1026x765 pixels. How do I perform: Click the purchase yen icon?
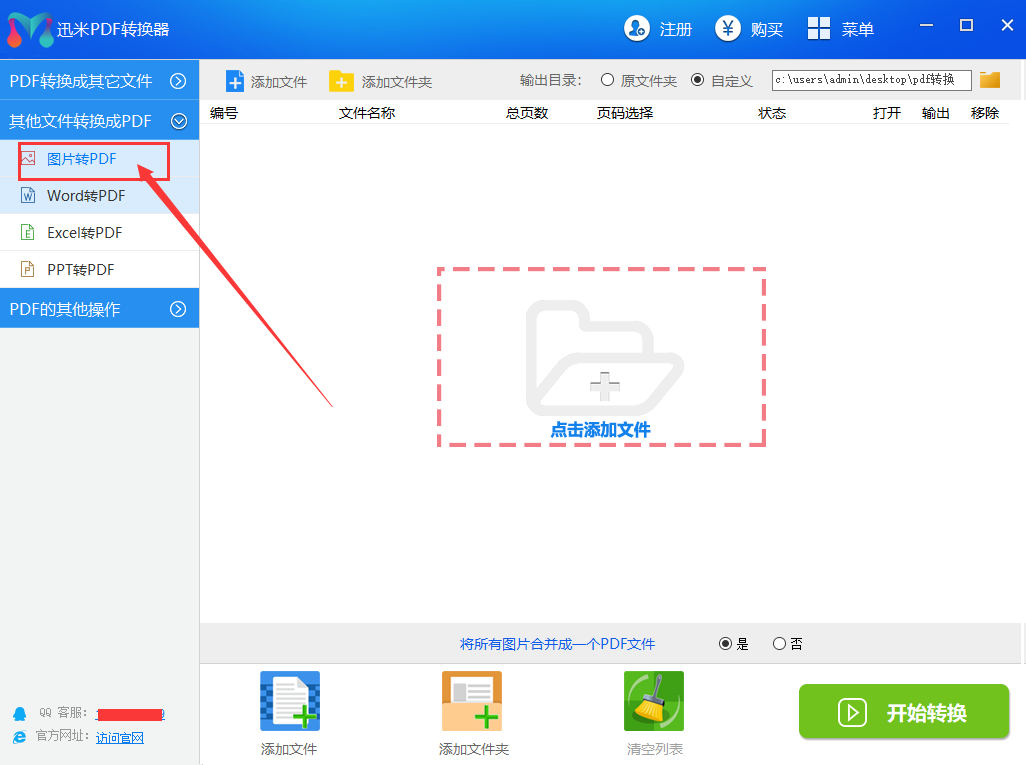click(728, 29)
